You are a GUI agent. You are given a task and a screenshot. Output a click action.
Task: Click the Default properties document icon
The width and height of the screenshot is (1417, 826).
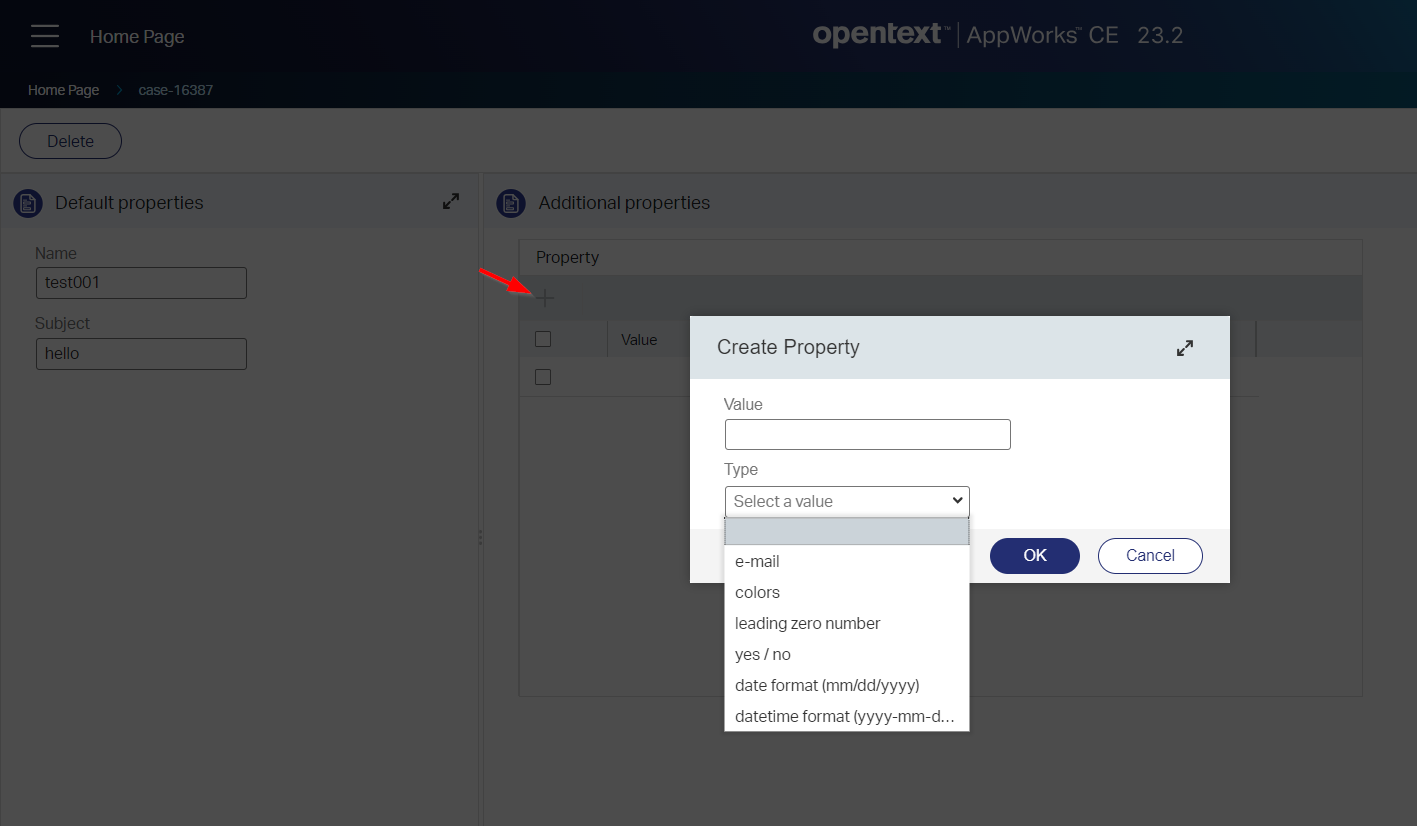tap(28, 203)
